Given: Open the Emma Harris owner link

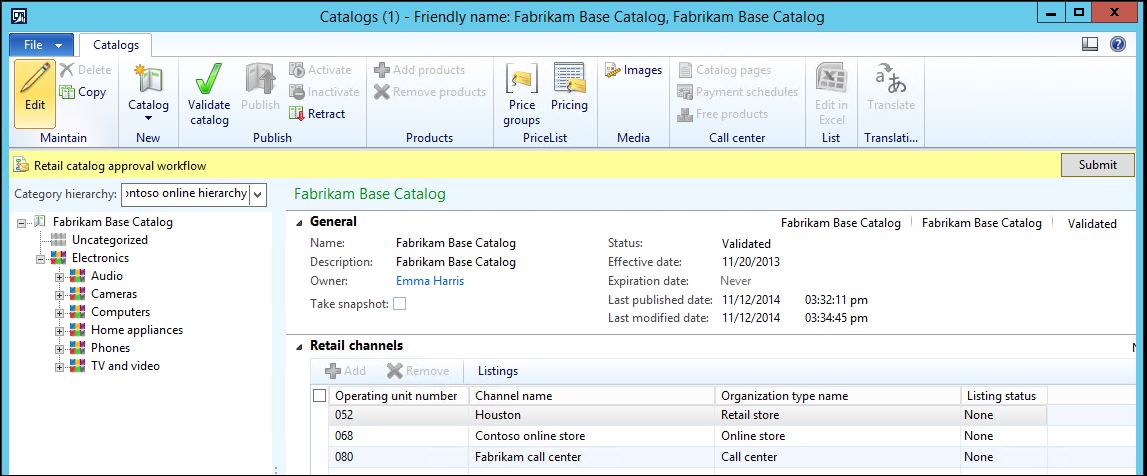Looking at the screenshot, I should [430, 281].
